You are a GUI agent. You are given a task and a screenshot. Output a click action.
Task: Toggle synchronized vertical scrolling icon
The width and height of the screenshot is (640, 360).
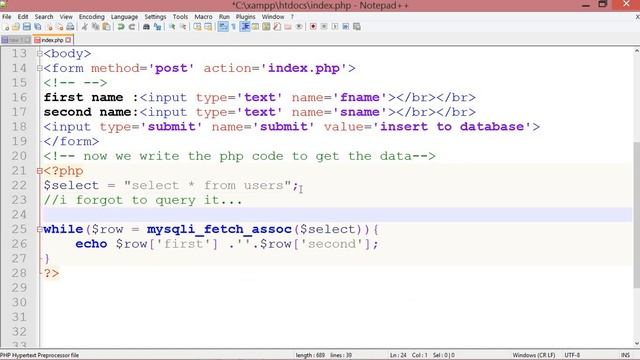coord(197,27)
